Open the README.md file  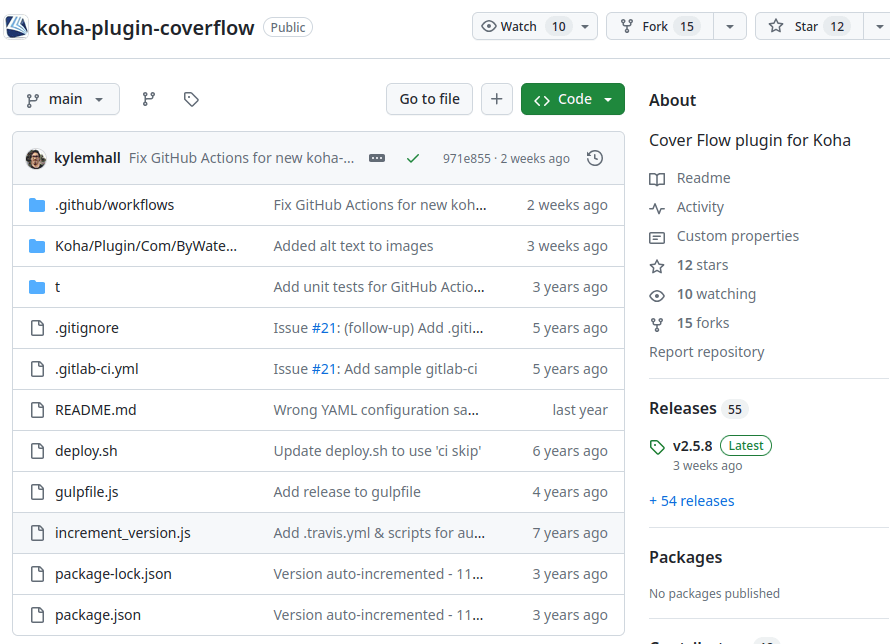(x=95, y=410)
